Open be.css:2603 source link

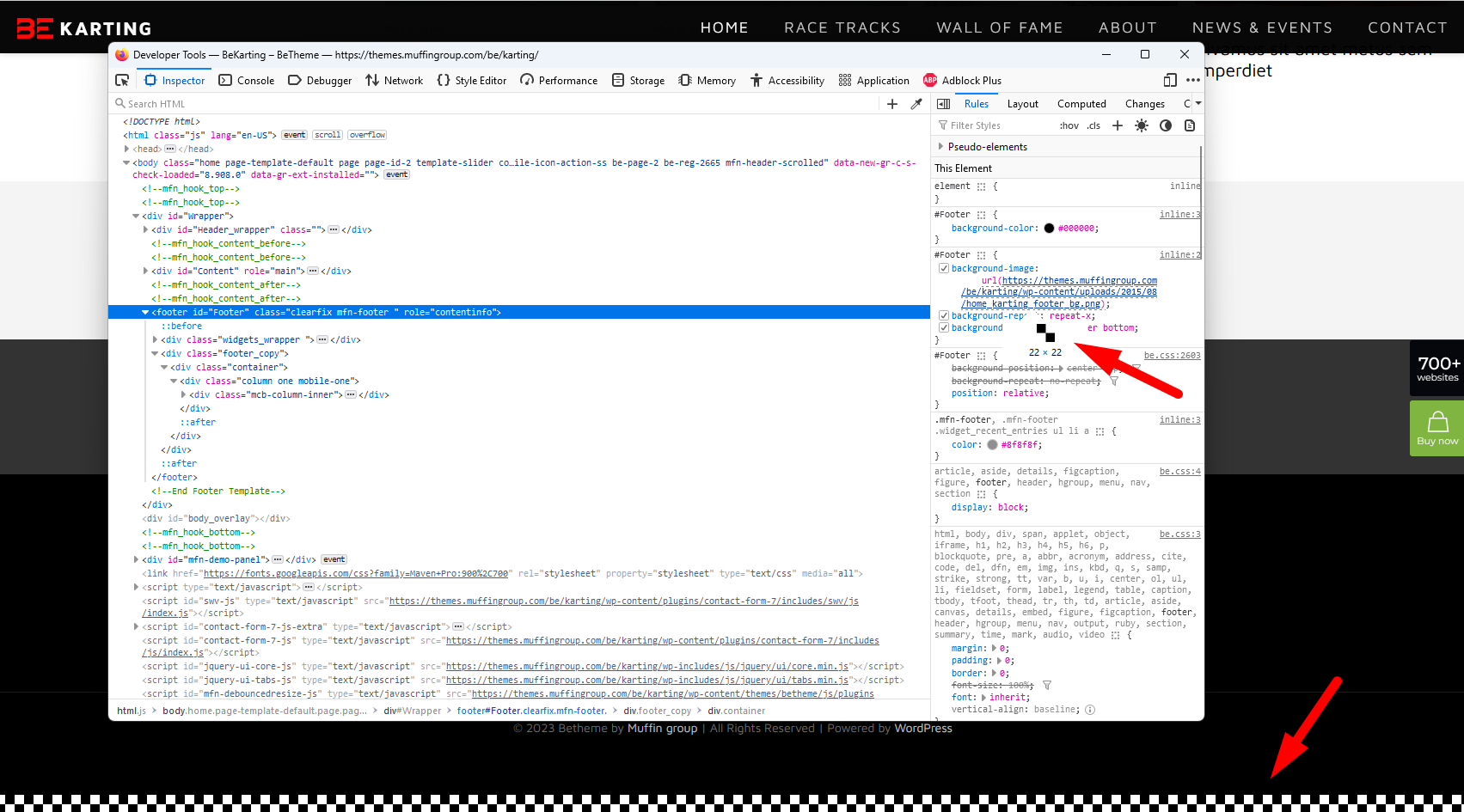click(1172, 356)
